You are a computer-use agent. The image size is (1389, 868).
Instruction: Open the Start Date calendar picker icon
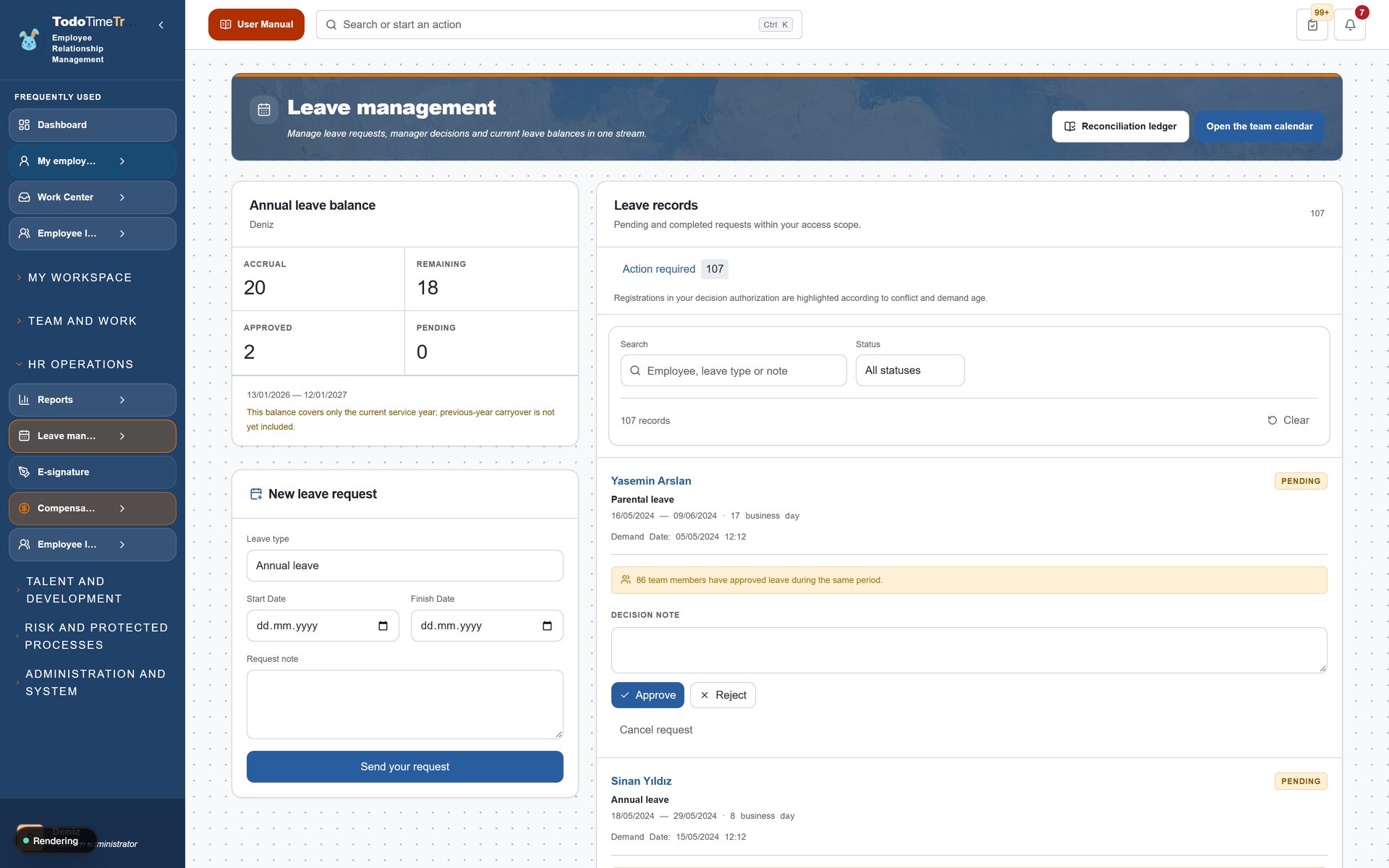(x=383, y=626)
